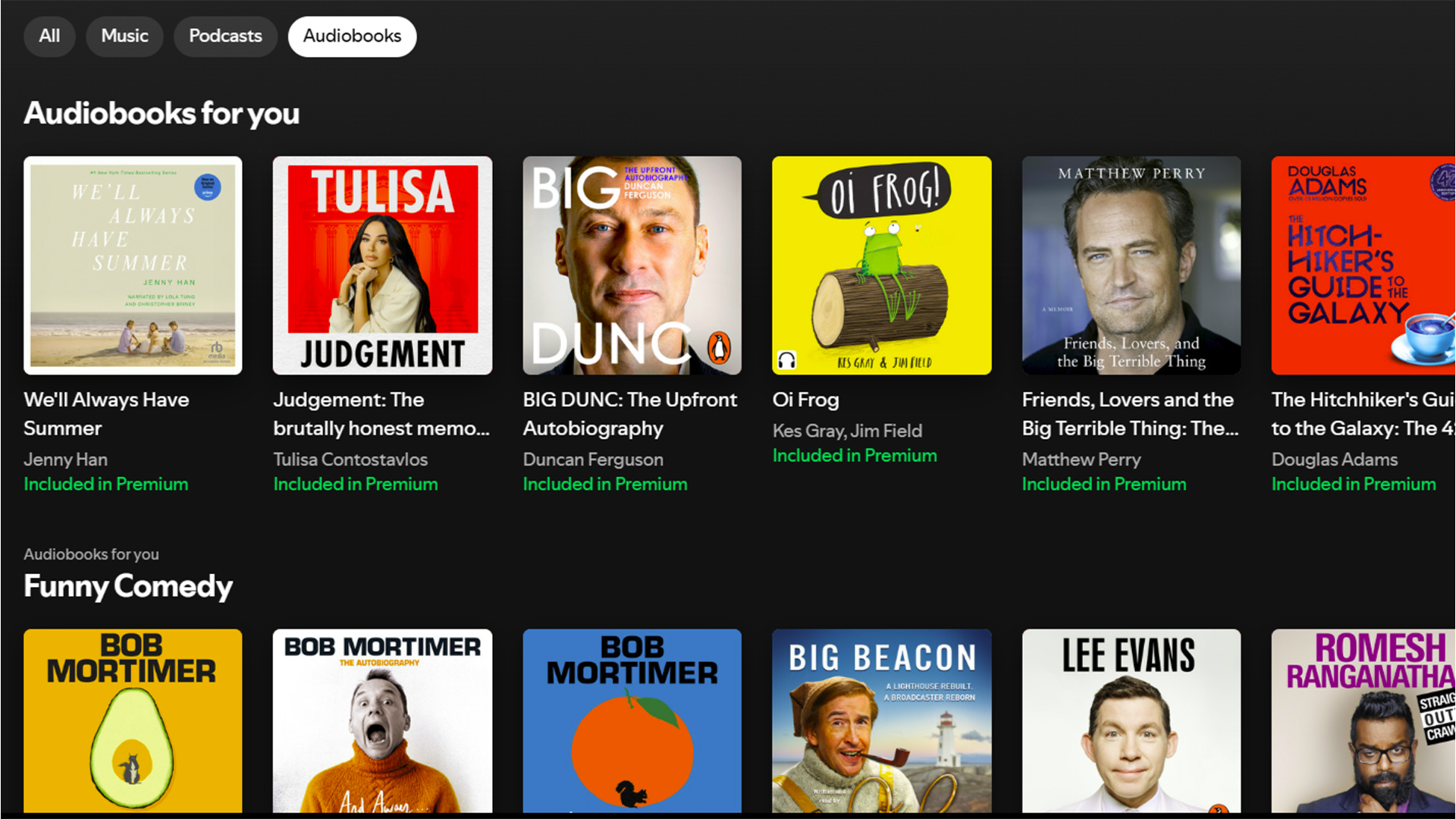Select the Audiobooks filter chip
The image size is (1456, 819).
click(352, 36)
